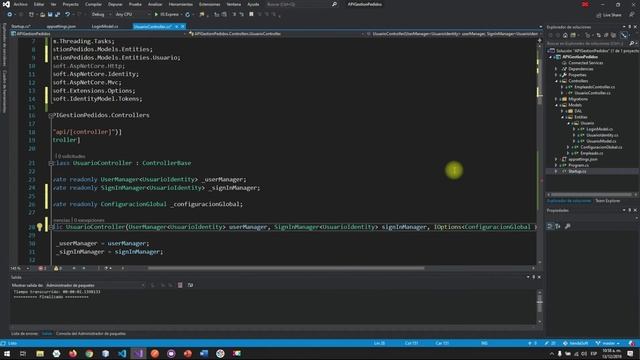
Task: Open the Herramientas menu
Action: (180, 4)
